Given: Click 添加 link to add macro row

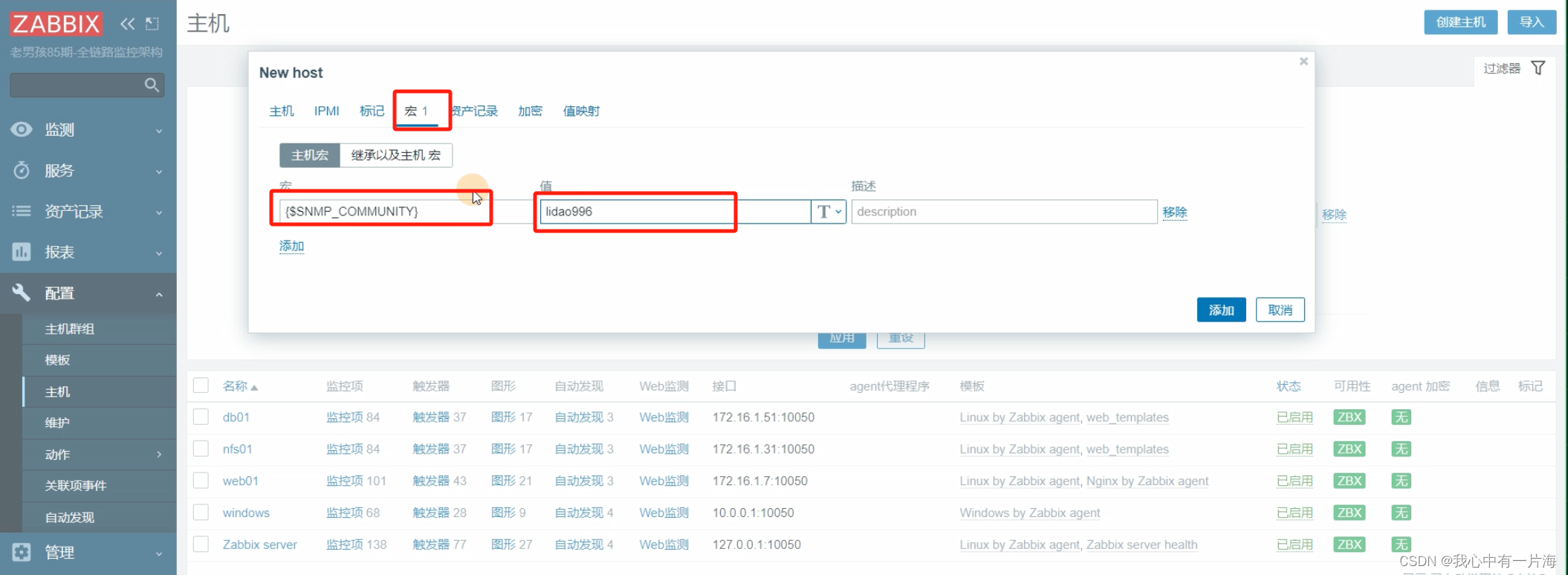Looking at the screenshot, I should tap(291, 246).
